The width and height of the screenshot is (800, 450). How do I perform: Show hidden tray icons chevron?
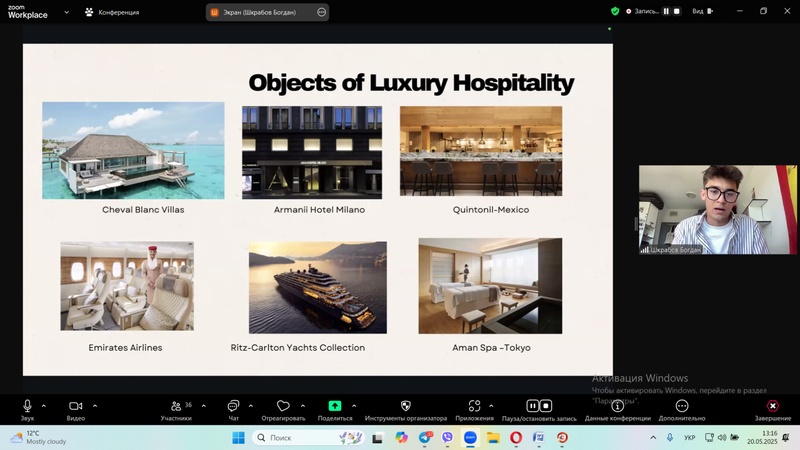click(653, 438)
